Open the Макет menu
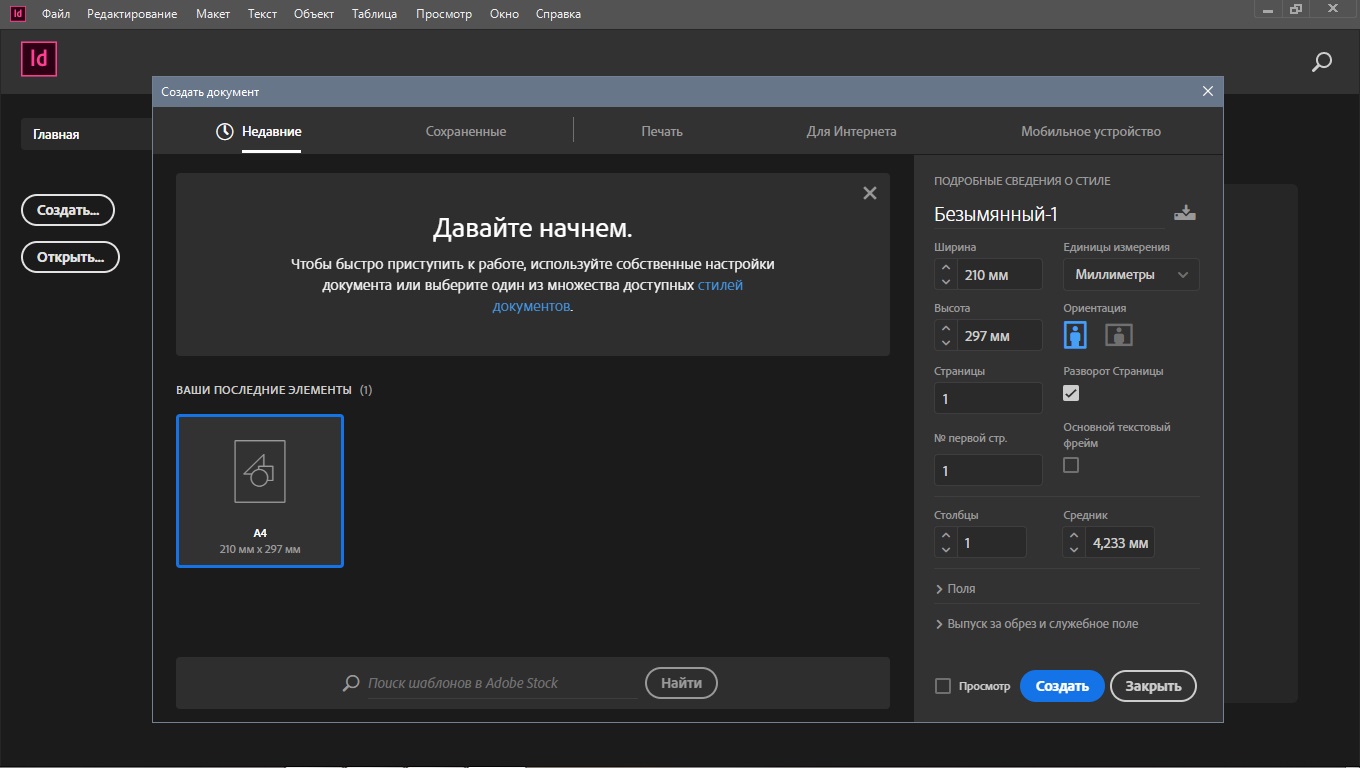The height and width of the screenshot is (768, 1360). [212, 14]
